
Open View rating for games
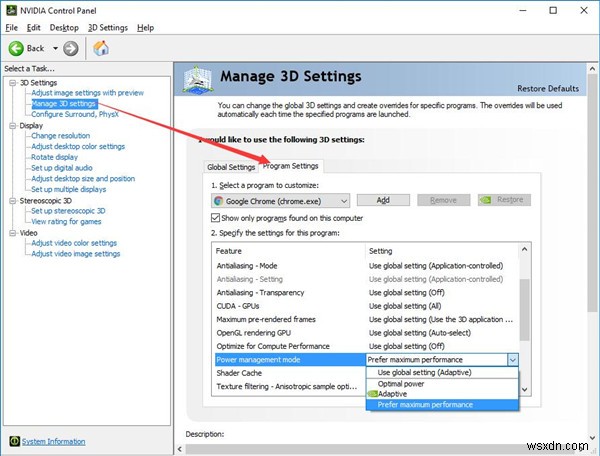[66, 221]
